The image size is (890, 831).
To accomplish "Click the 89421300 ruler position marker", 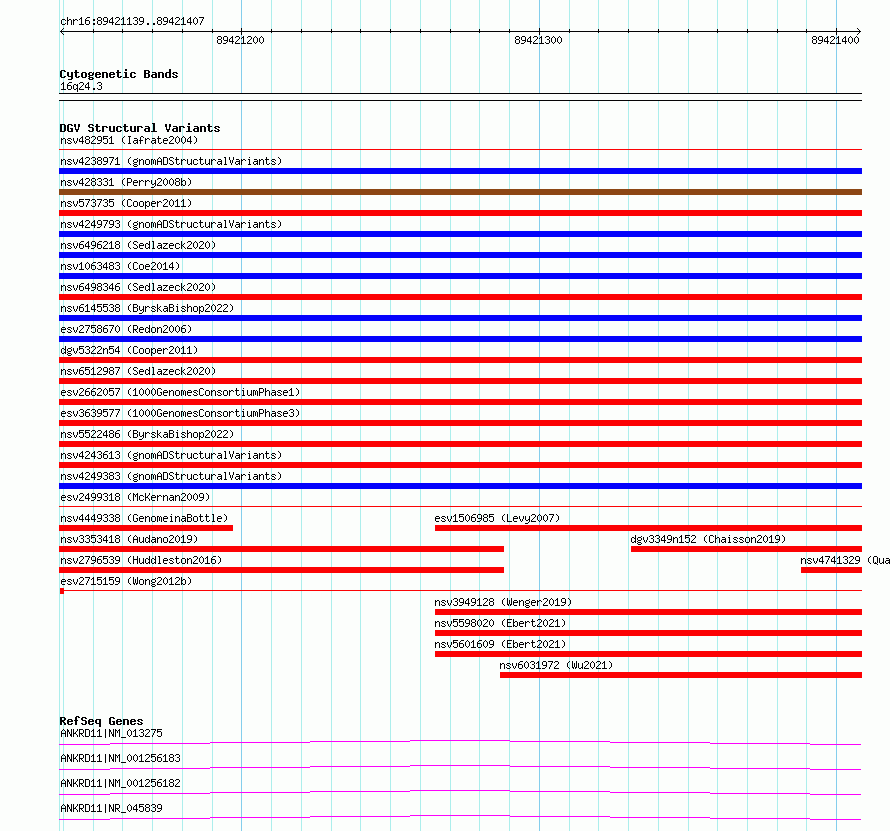I will [x=538, y=40].
